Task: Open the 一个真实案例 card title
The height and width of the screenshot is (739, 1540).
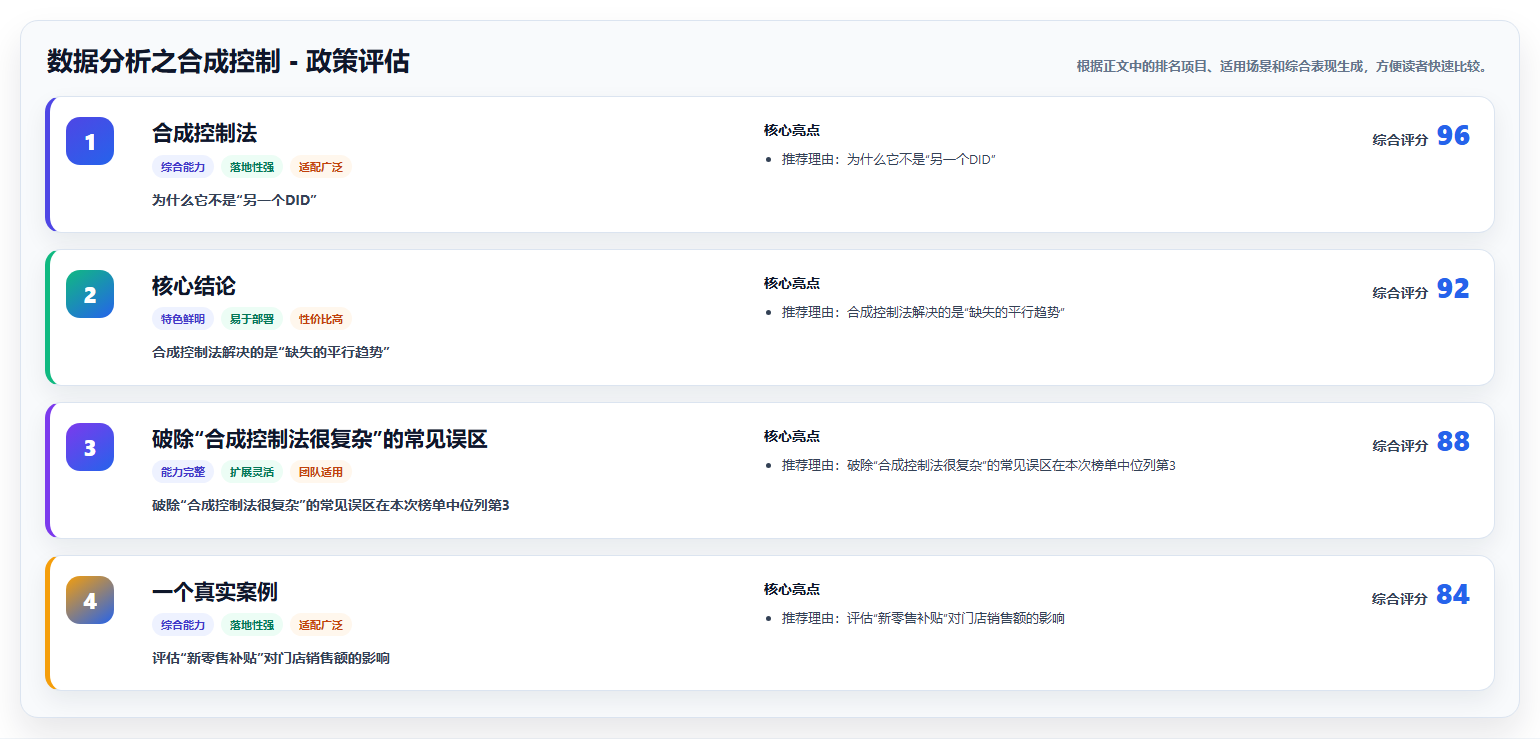Action: tap(215, 592)
